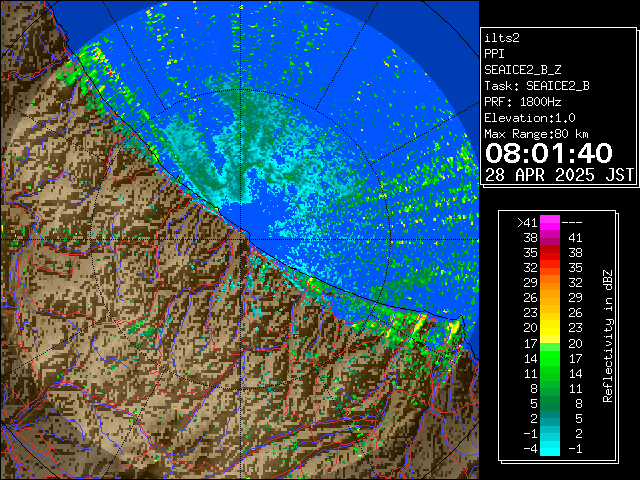Click the 'Elevation:1.0' text
Image resolution: width=640 pixels, height=480 pixels.
tap(530, 118)
